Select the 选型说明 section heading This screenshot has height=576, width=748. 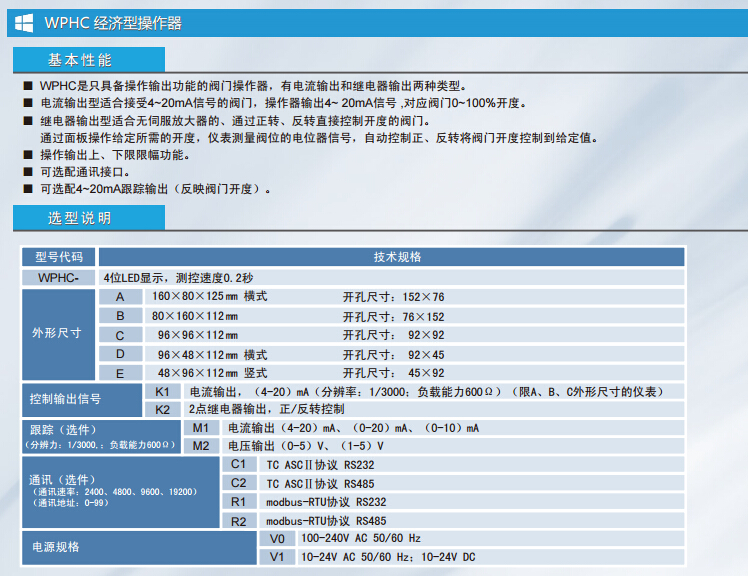[x=80, y=218]
